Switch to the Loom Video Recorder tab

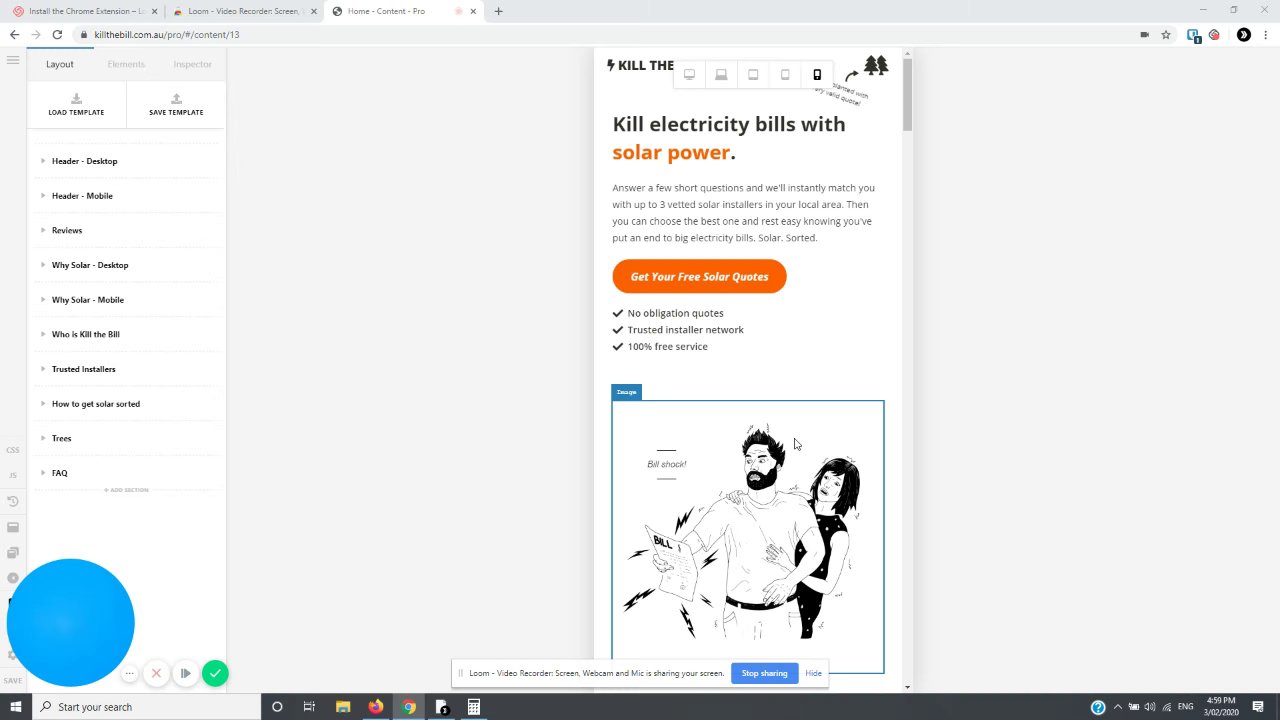point(244,11)
